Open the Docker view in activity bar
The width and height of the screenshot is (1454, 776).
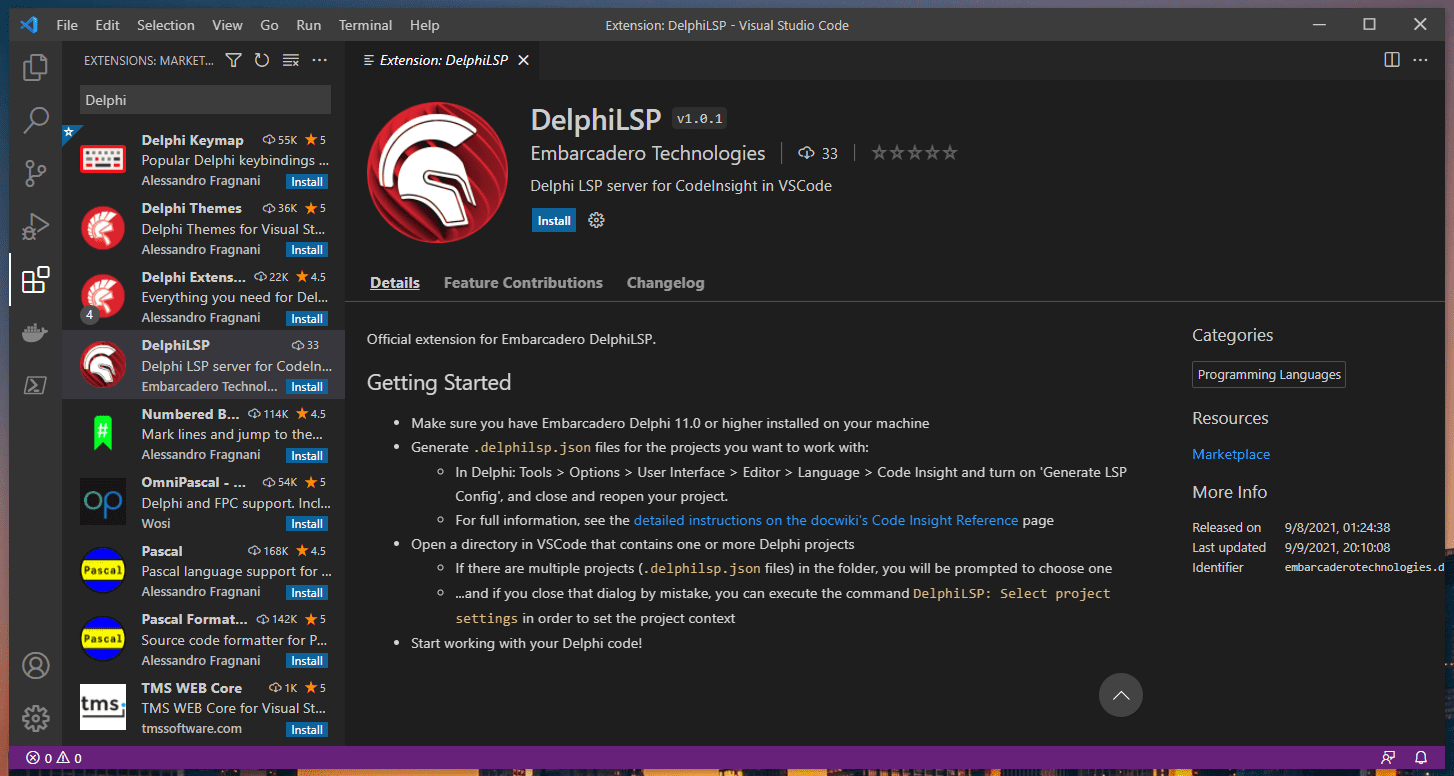point(36,333)
